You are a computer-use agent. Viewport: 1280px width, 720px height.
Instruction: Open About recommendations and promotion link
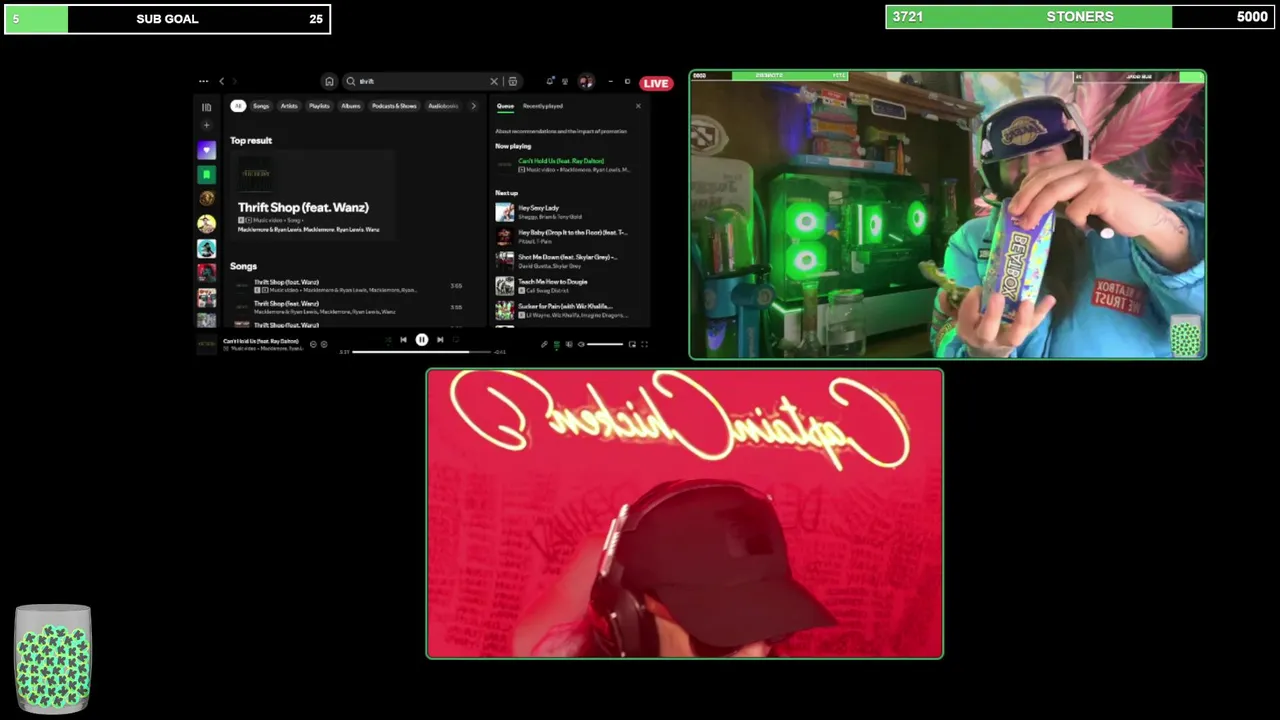click(x=561, y=131)
